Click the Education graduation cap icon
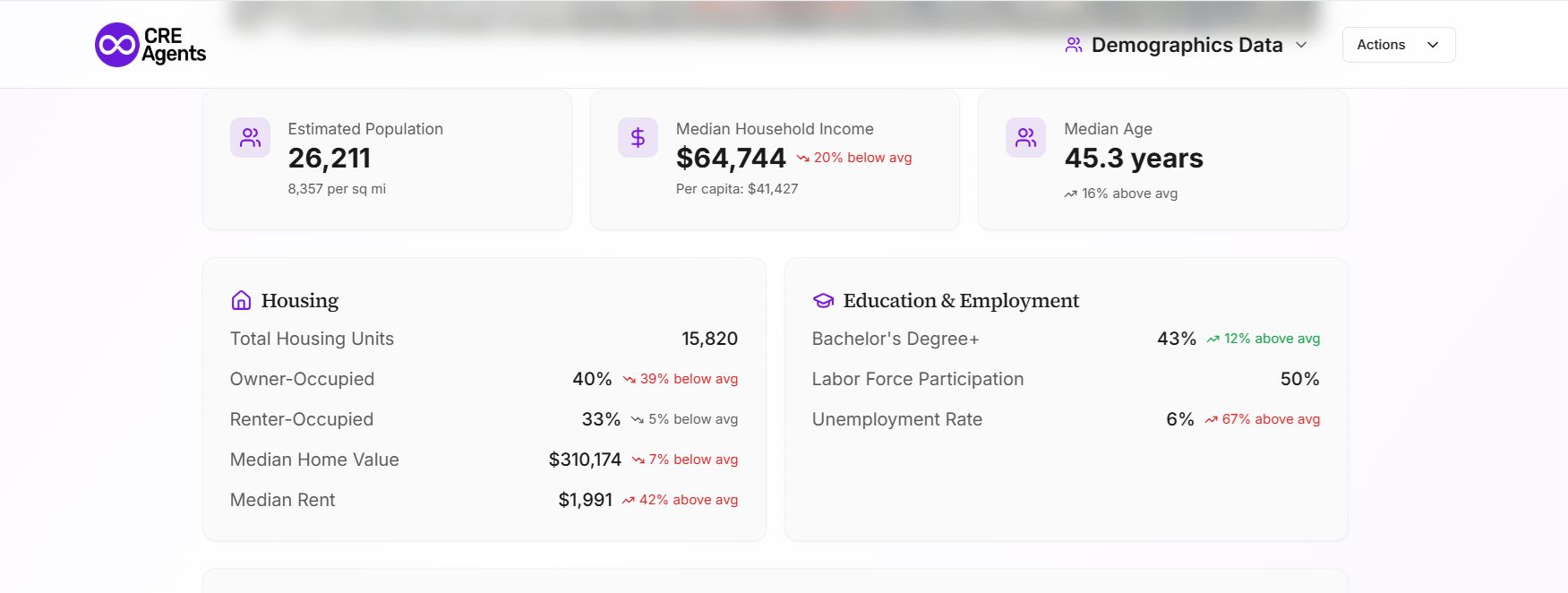The image size is (1568, 593). (x=823, y=301)
